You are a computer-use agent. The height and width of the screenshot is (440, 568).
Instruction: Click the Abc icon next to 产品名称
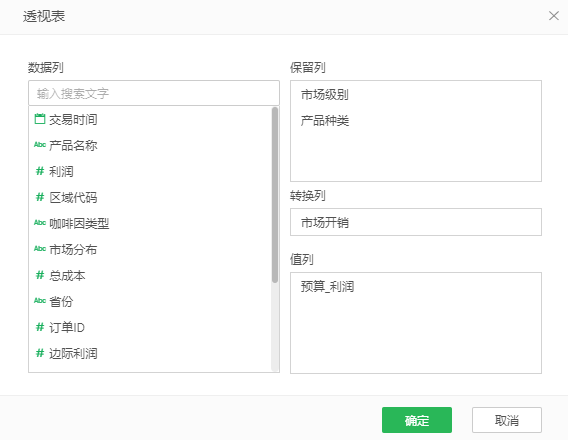(40, 145)
